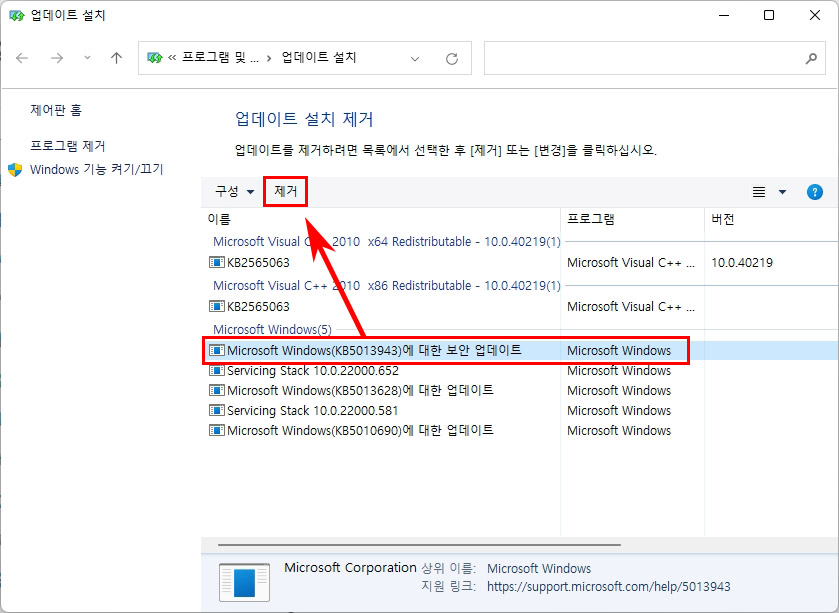Click the 제거 button
839x613 pixels.
286,190
